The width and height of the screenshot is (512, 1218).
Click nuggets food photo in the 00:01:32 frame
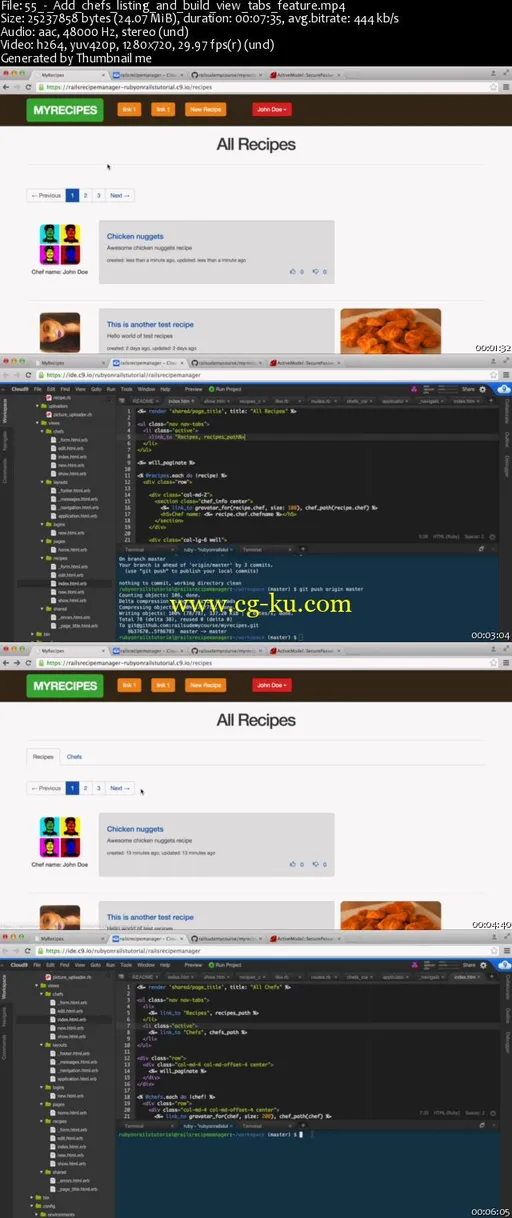tap(390, 331)
